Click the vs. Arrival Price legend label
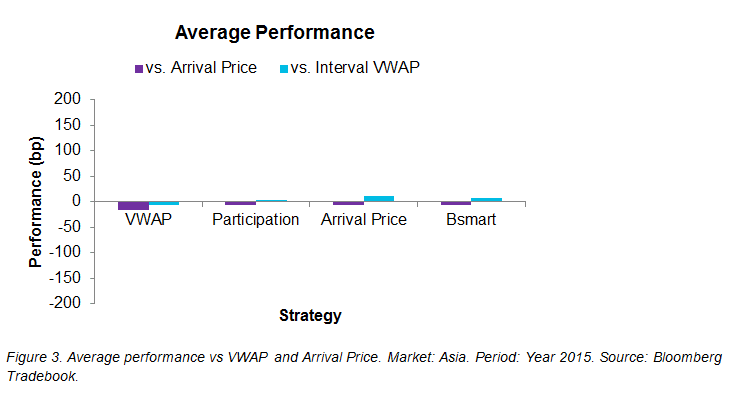This screenshot has height=397, width=751. [201, 68]
